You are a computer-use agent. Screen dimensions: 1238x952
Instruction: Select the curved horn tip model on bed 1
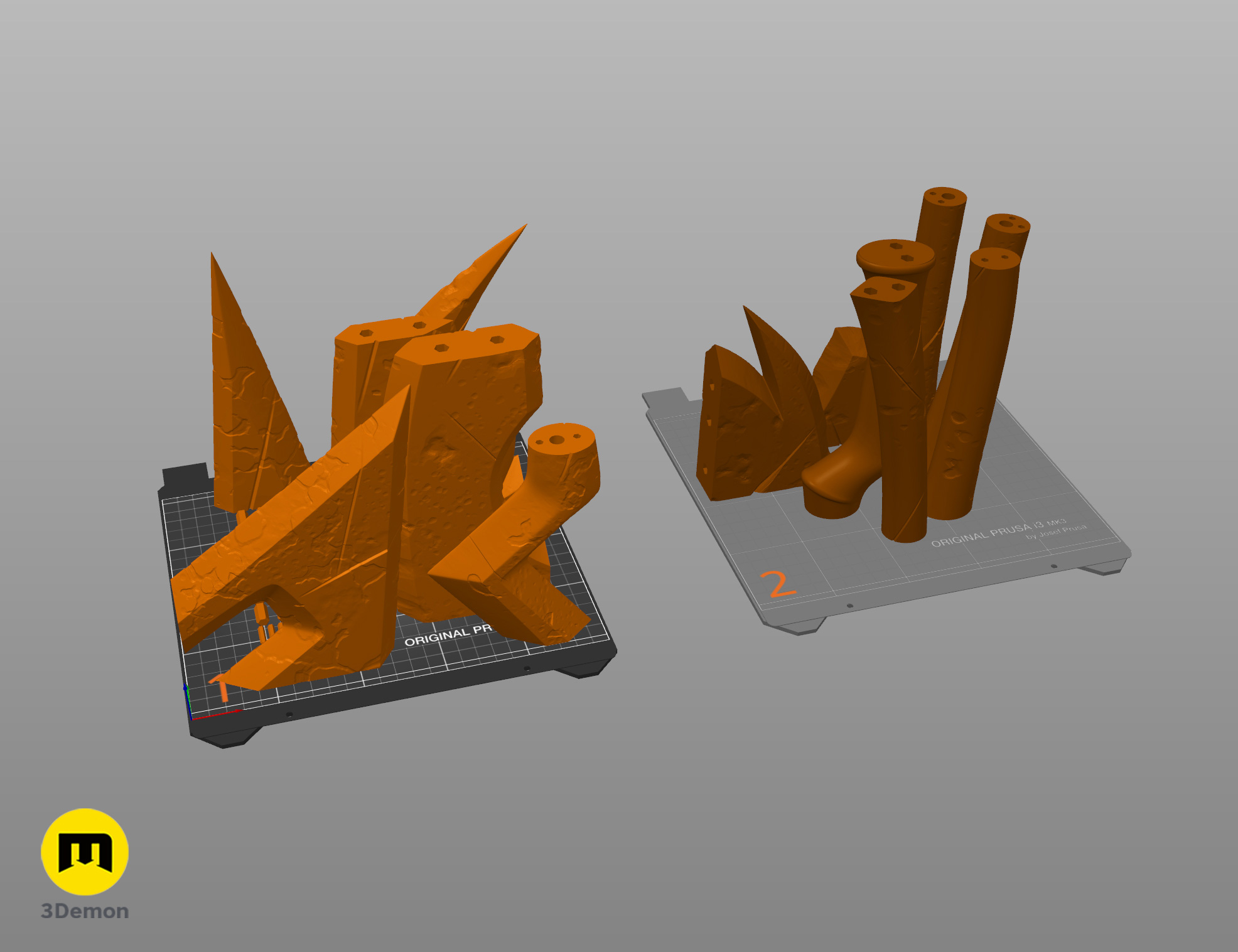(474, 279)
